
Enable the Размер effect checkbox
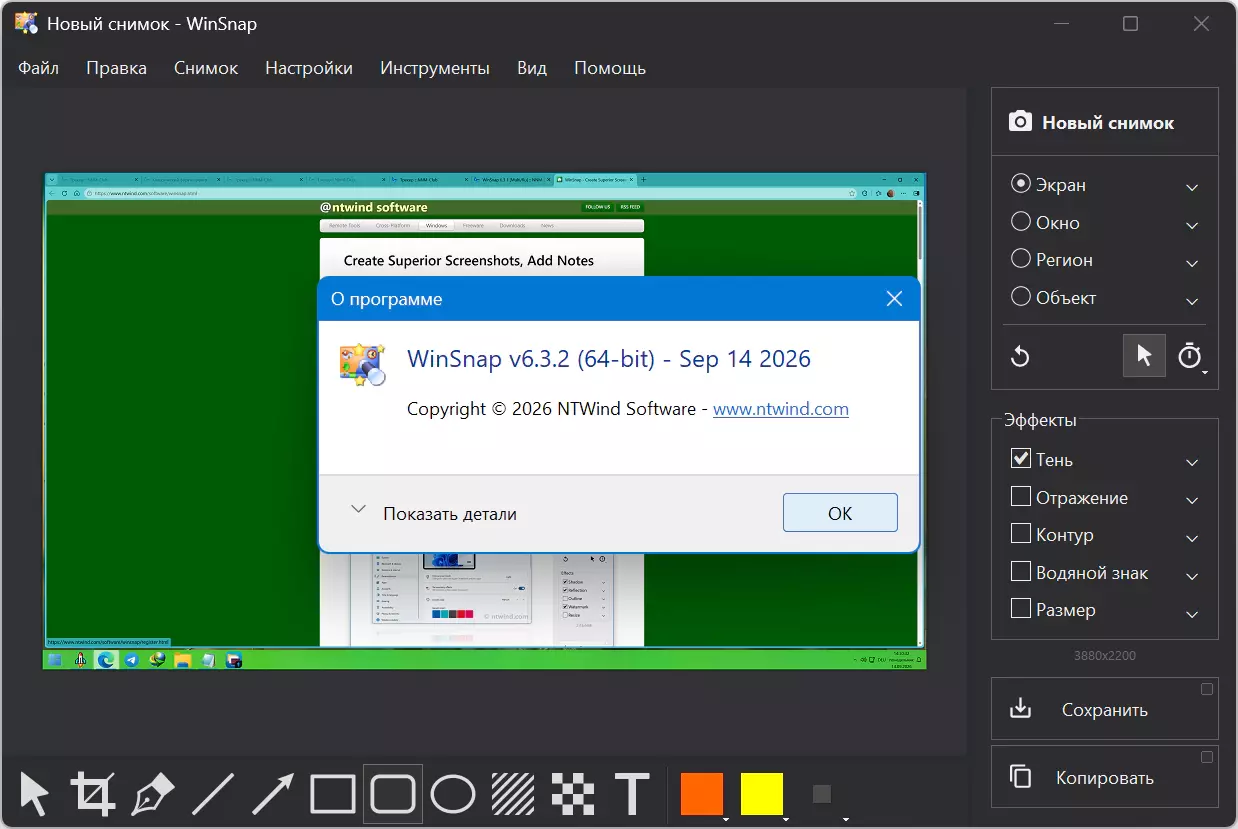1021,608
